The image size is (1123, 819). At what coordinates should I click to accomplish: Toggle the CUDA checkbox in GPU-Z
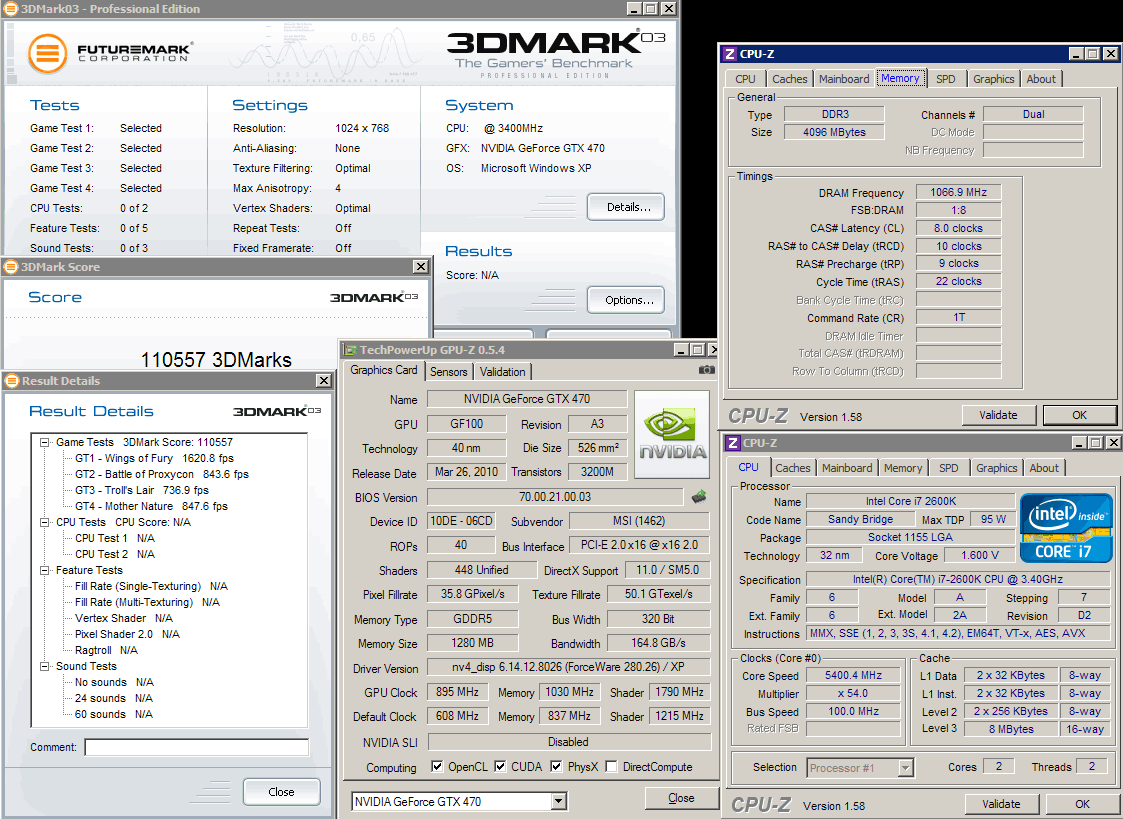click(500, 767)
